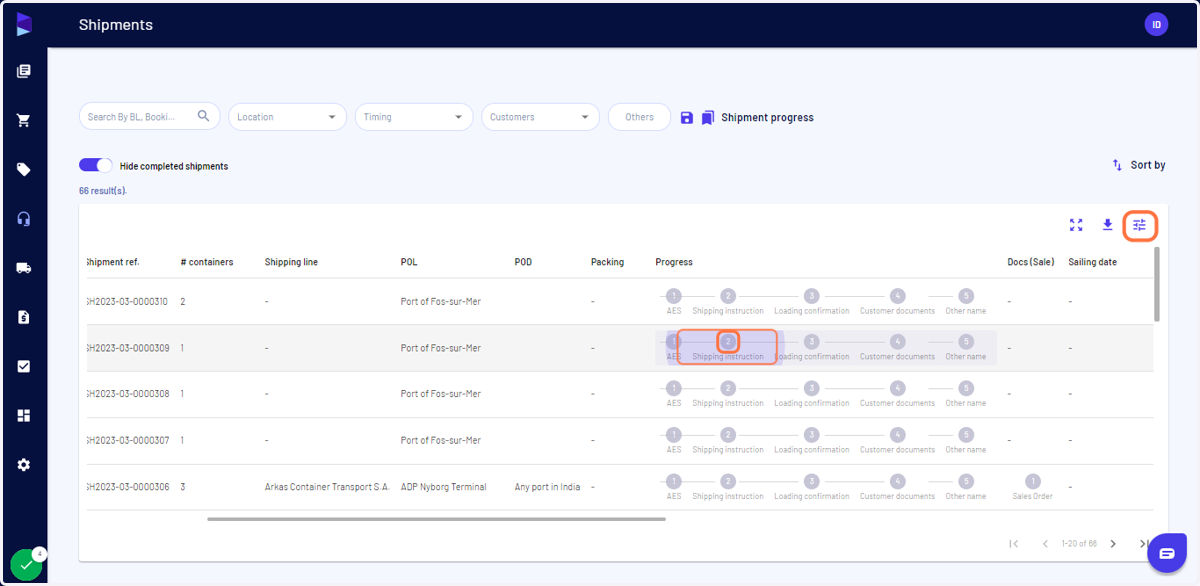Viewport: 1200px width, 586px height.
Task: Open shipment SH2023-03-0000308
Action: pyautogui.click(x=128, y=394)
